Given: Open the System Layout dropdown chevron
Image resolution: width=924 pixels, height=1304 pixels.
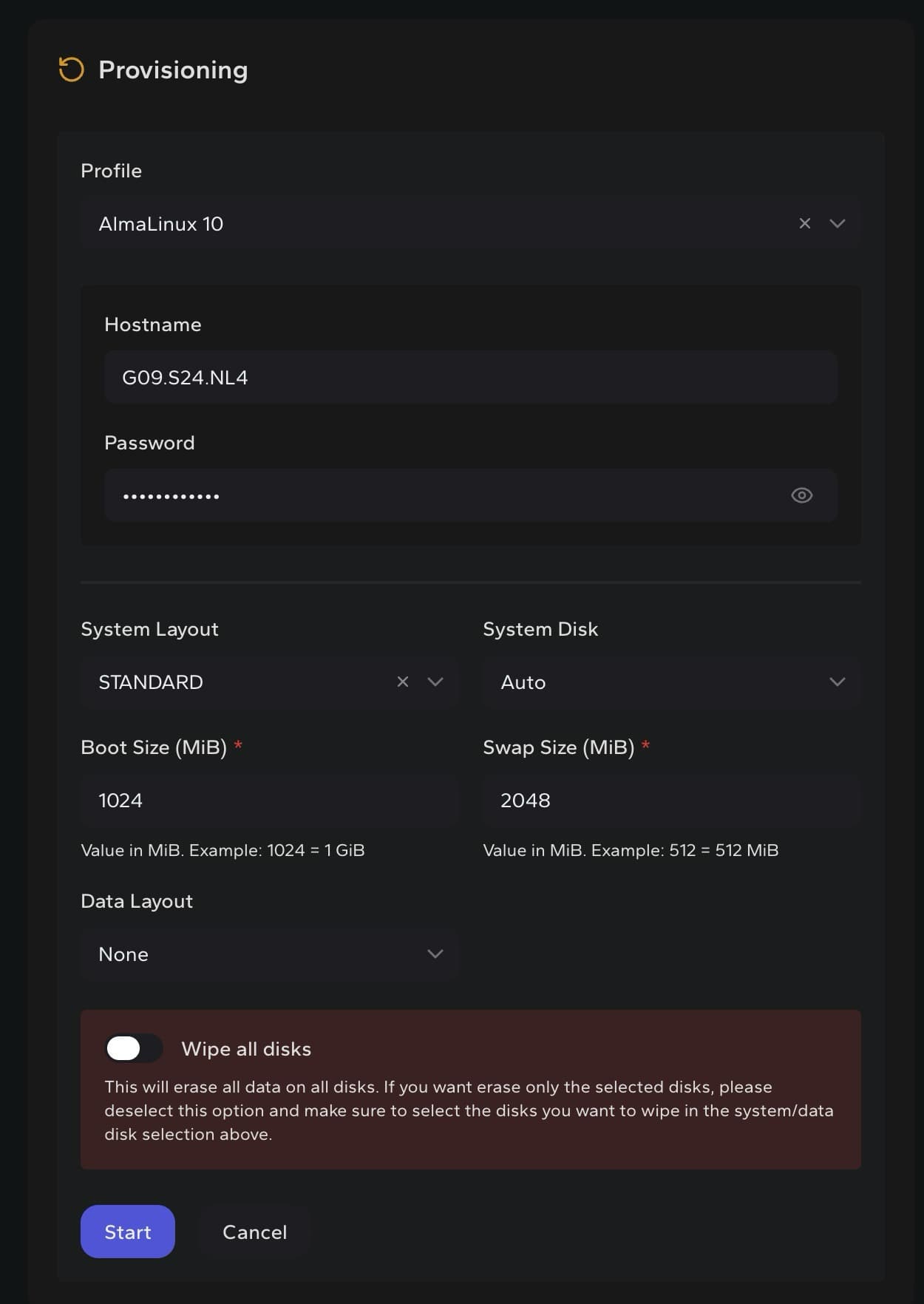Looking at the screenshot, I should [x=435, y=682].
